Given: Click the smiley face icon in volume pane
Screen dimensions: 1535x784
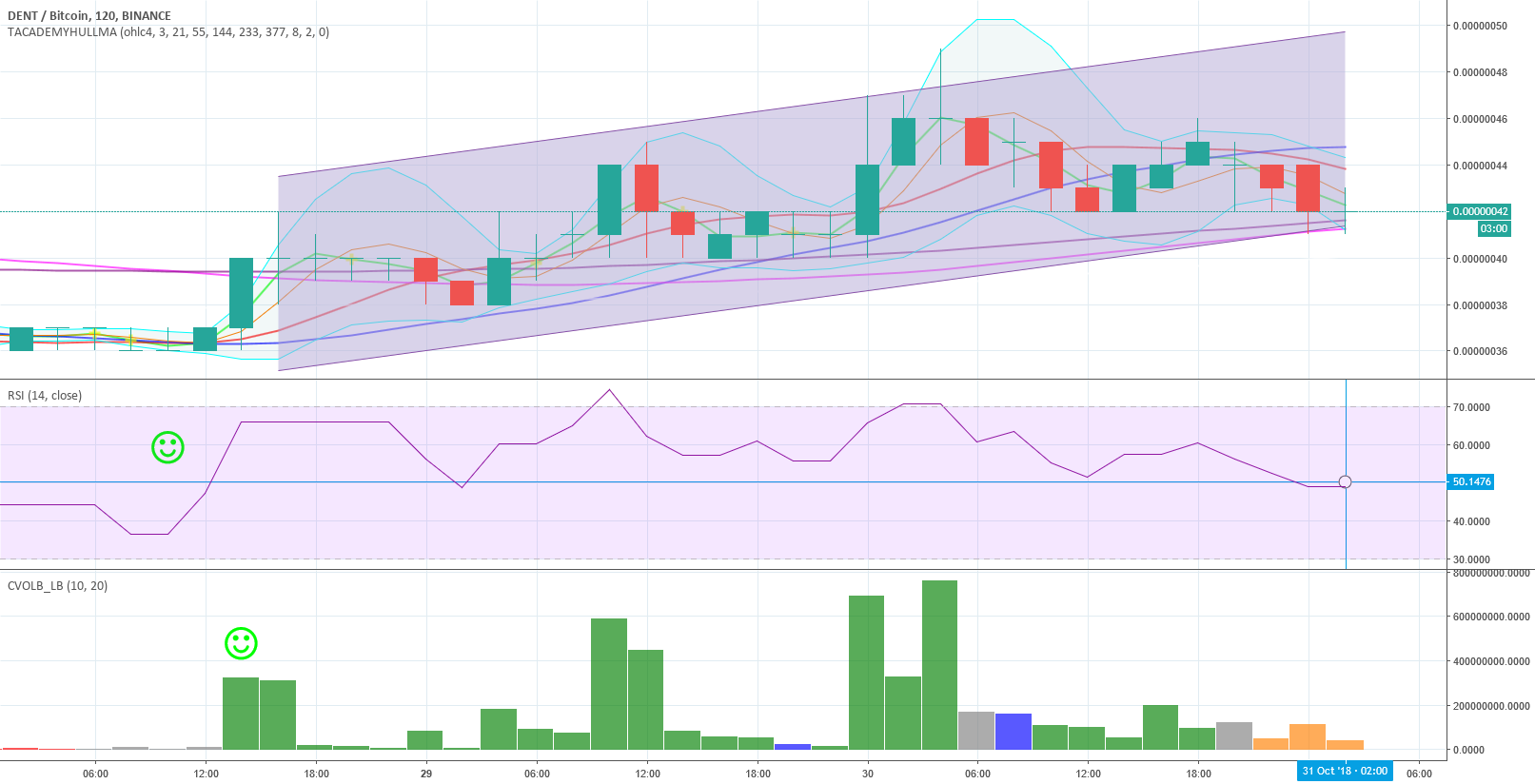Looking at the screenshot, I should click(241, 643).
